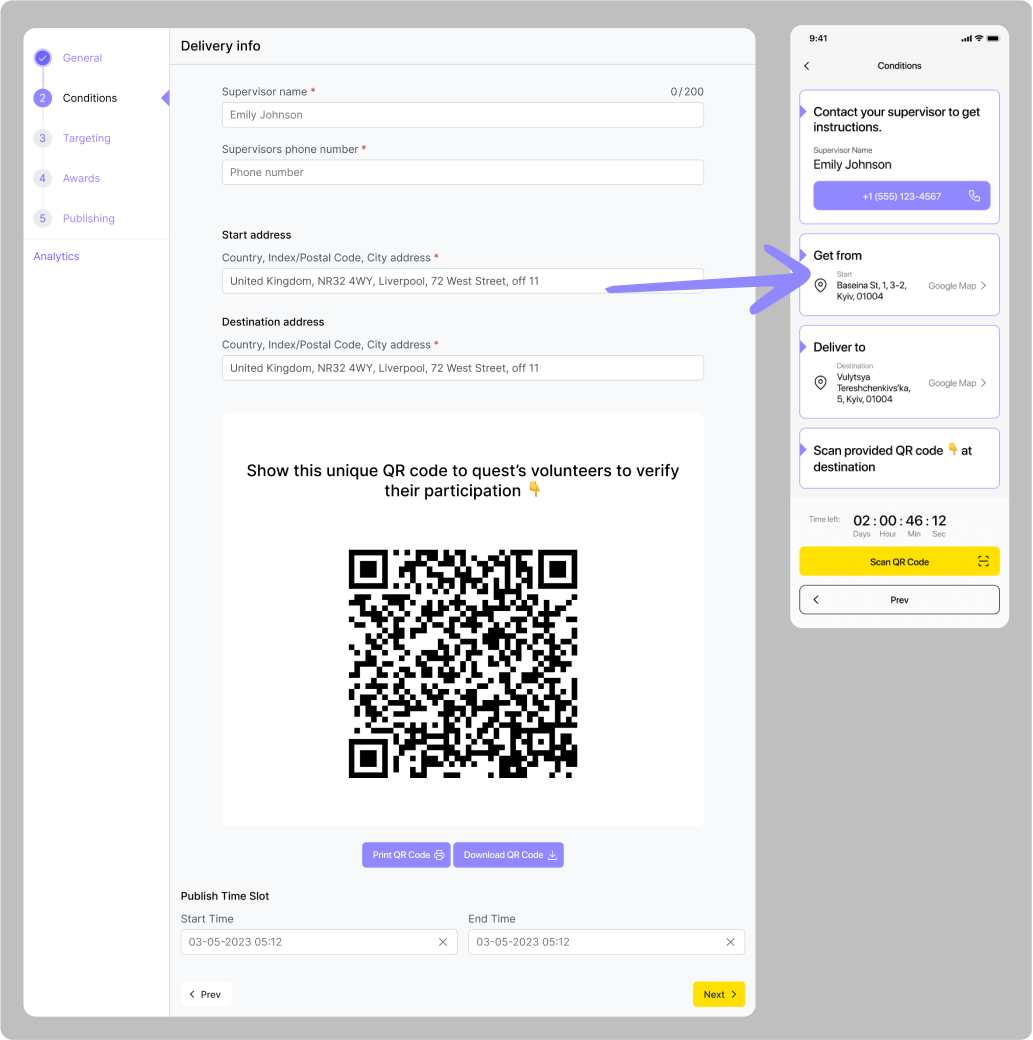
Task: Click the location pin icon under Get from
Action: click(x=821, y=286)
